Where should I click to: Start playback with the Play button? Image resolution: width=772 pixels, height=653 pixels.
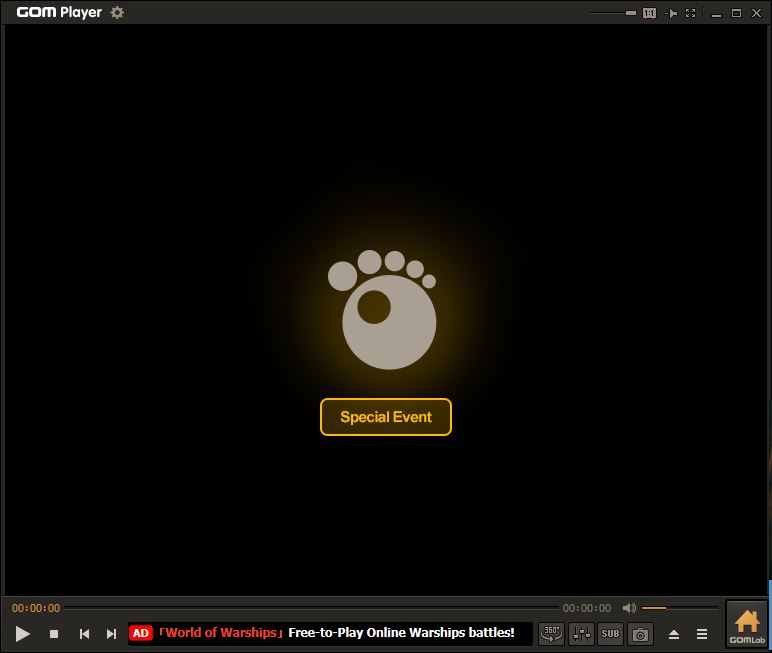22,634
